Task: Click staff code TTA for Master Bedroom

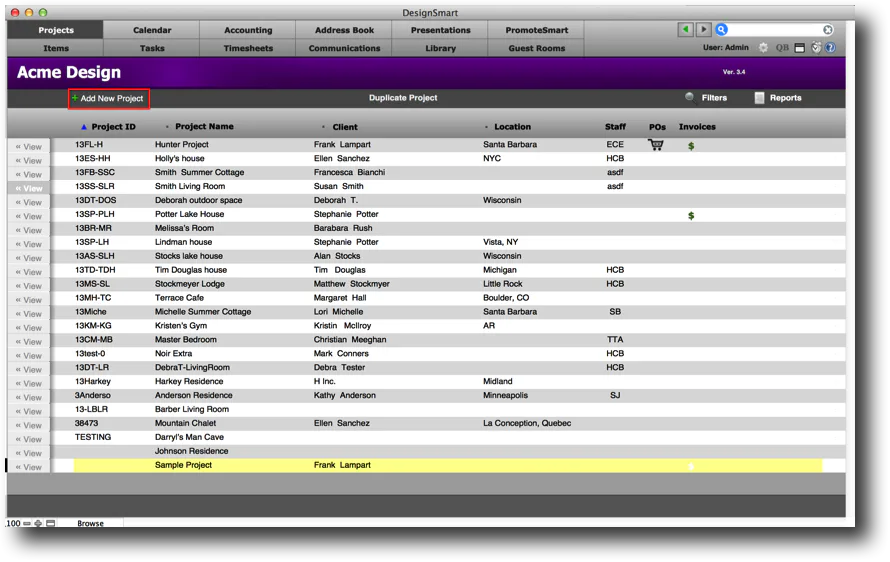Action: point(615,339)
